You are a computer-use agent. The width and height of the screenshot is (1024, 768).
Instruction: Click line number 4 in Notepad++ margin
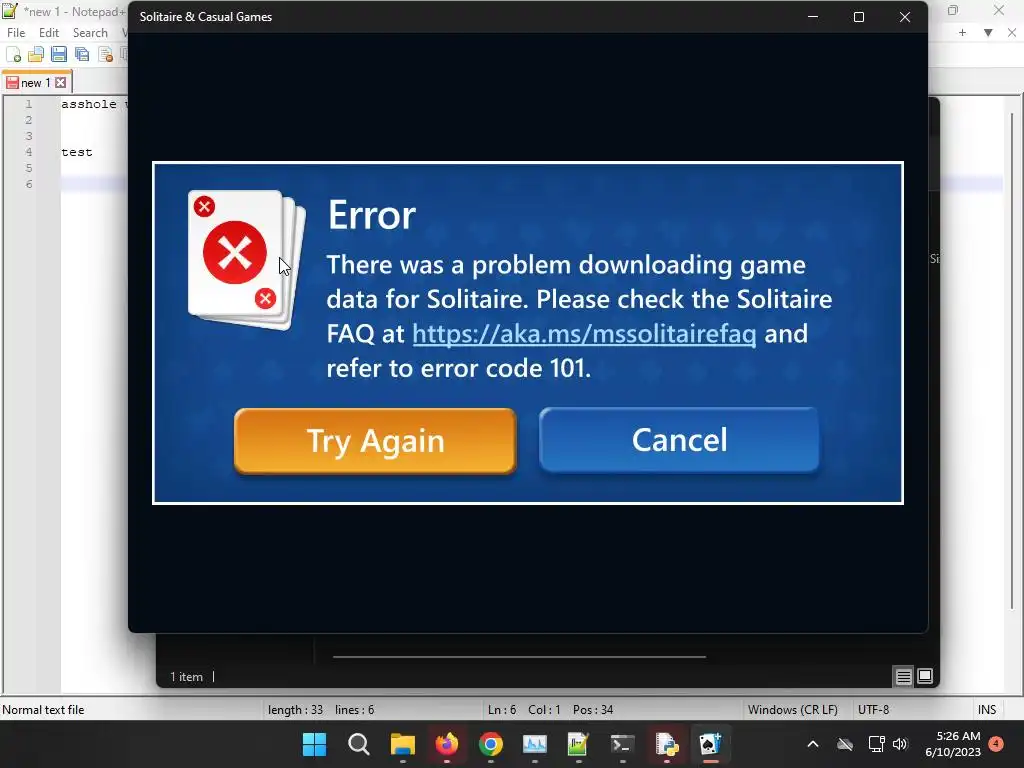click(29, 152)
